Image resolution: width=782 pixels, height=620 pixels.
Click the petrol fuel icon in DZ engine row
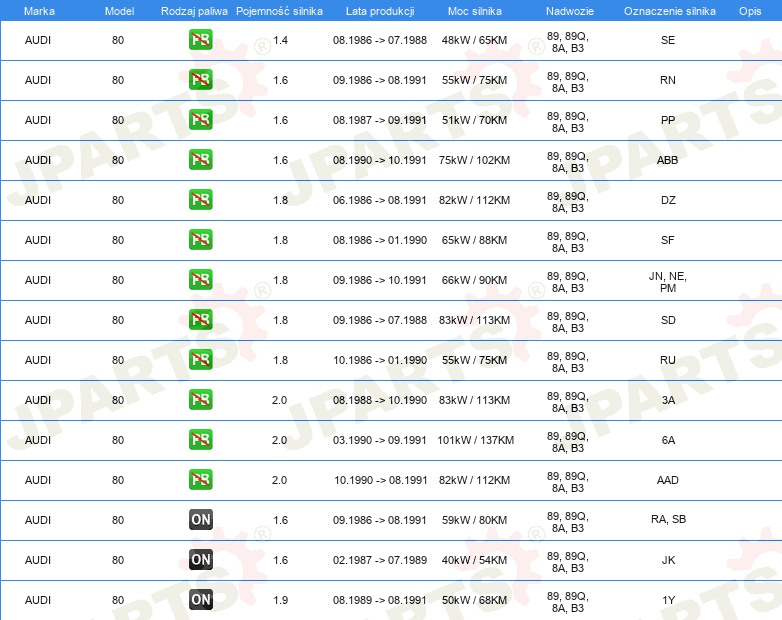(200, 200)
